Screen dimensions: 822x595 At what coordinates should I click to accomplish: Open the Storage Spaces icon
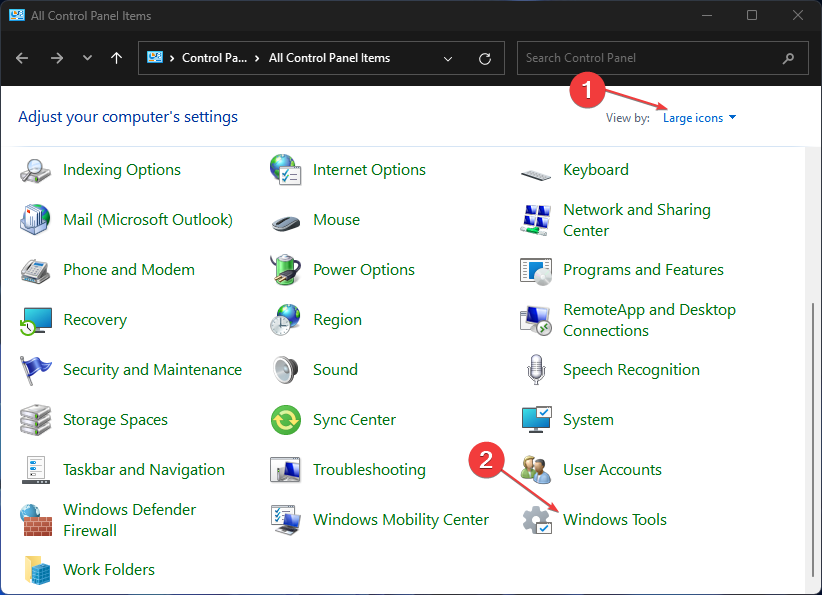pos(36,420)
